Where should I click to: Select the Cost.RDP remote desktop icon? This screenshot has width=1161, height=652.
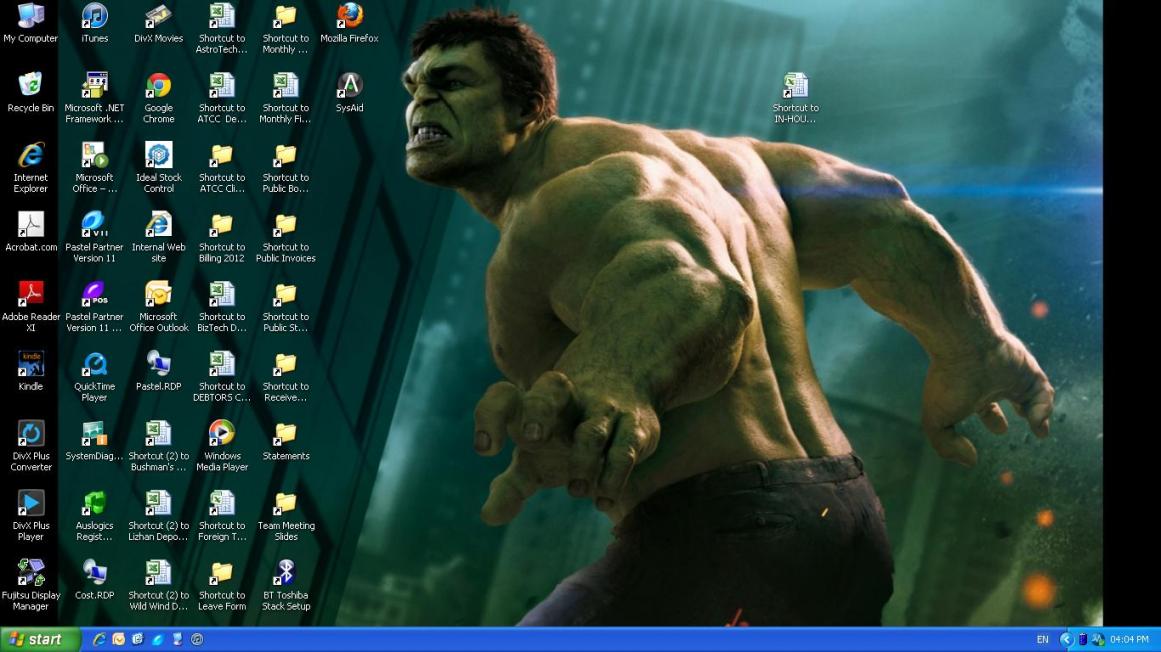[94, 572]
